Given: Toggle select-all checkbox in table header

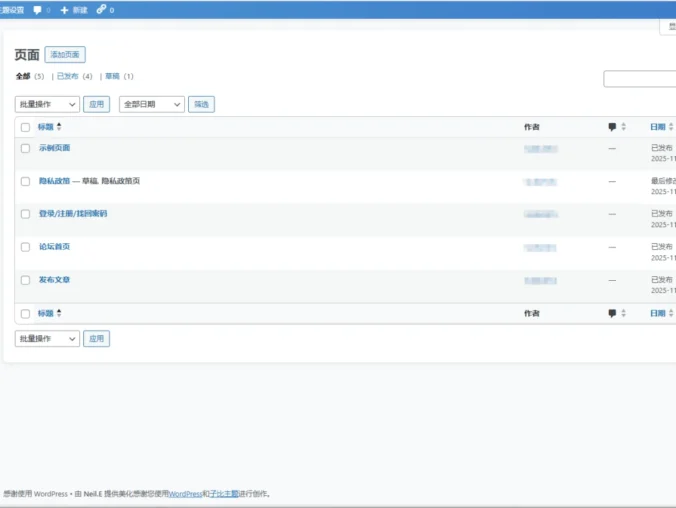Looking at the screenshot, I should pyautogui.click(x=26, y=127).
